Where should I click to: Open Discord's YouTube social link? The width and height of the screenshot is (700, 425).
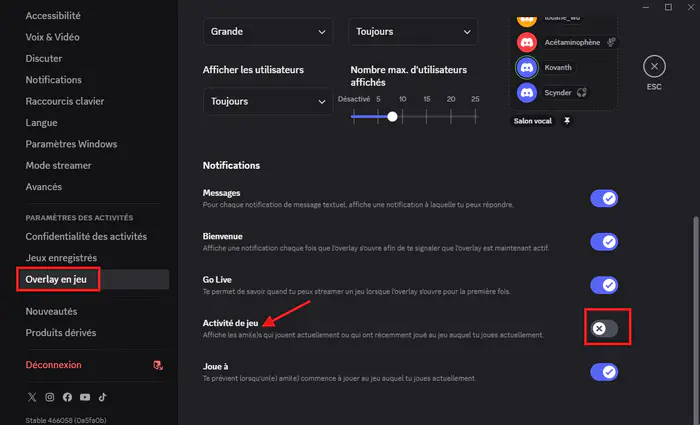85,397
